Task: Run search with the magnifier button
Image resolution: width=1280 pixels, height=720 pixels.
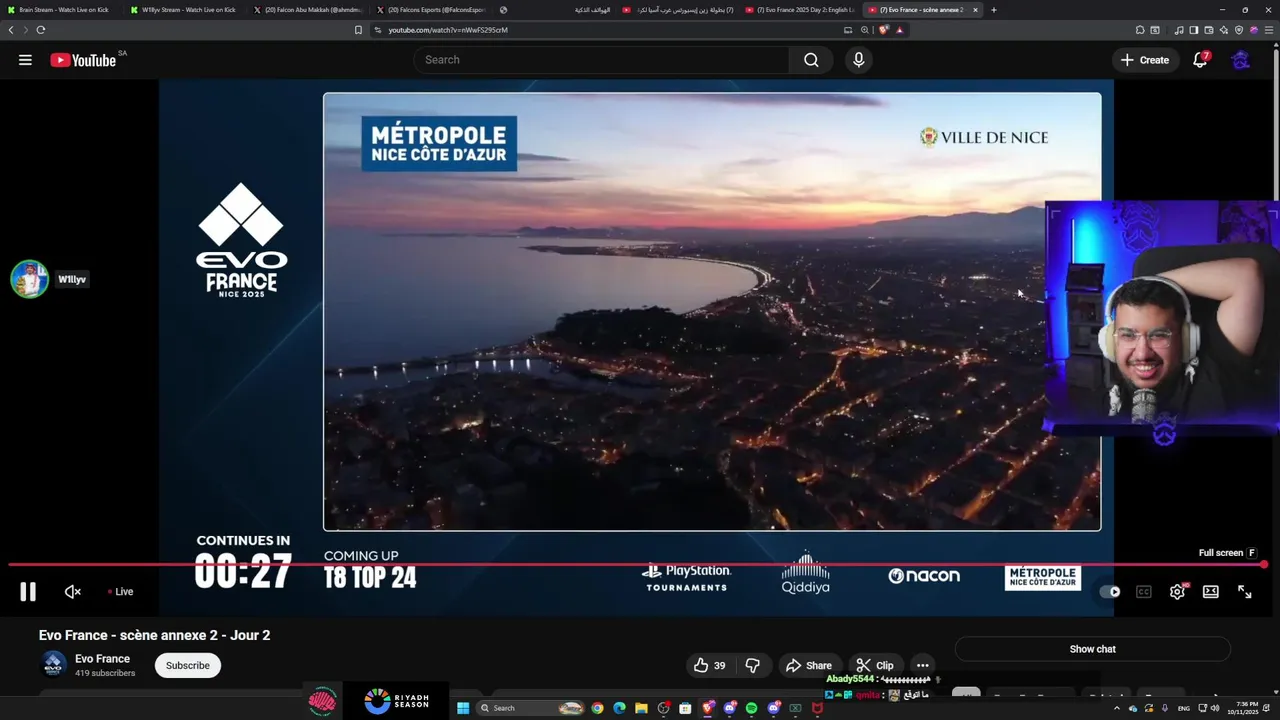Action: 811,60
